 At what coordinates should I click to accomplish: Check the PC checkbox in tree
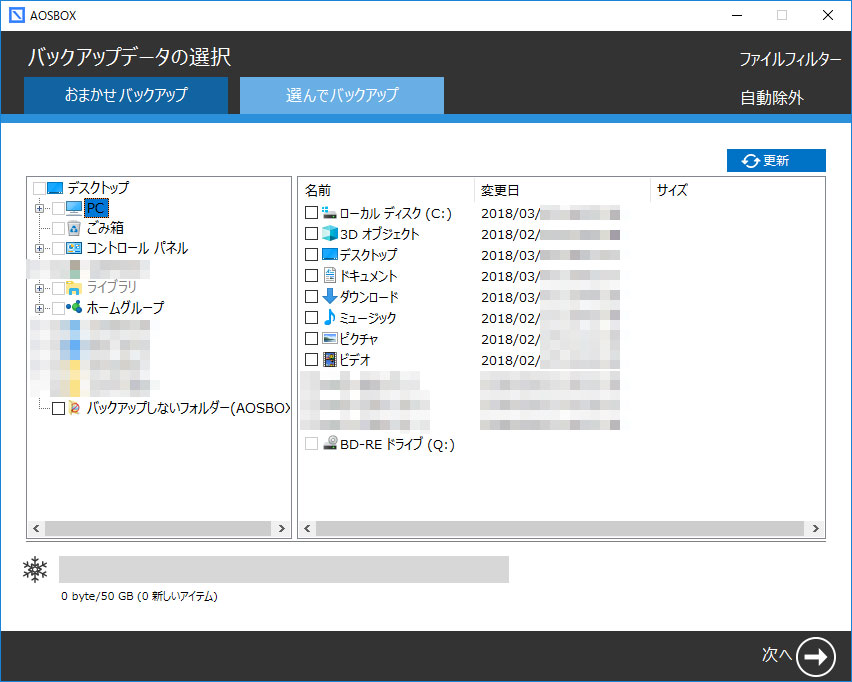click(58, 208)
